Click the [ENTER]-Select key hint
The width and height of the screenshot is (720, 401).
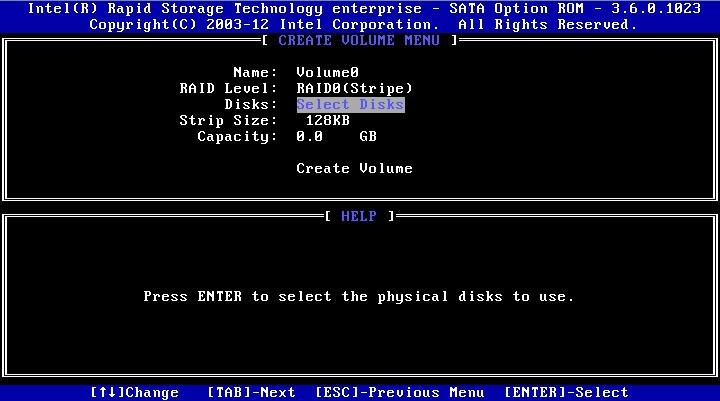pyautogui.click(x=566, y=392)
